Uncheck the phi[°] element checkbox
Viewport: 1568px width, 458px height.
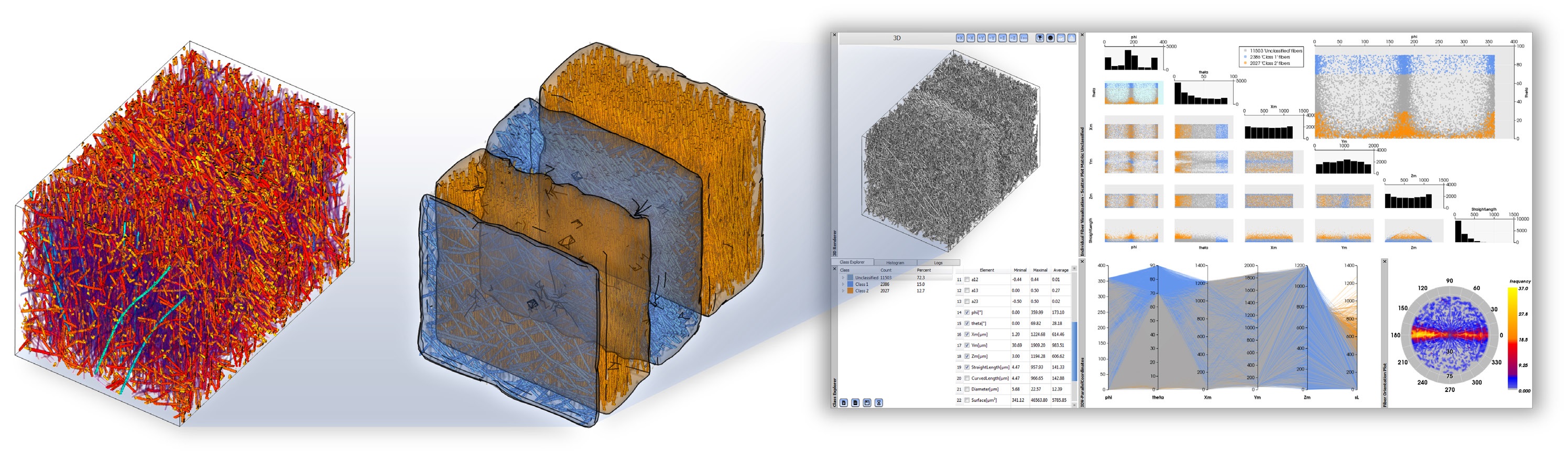point(967,312)
